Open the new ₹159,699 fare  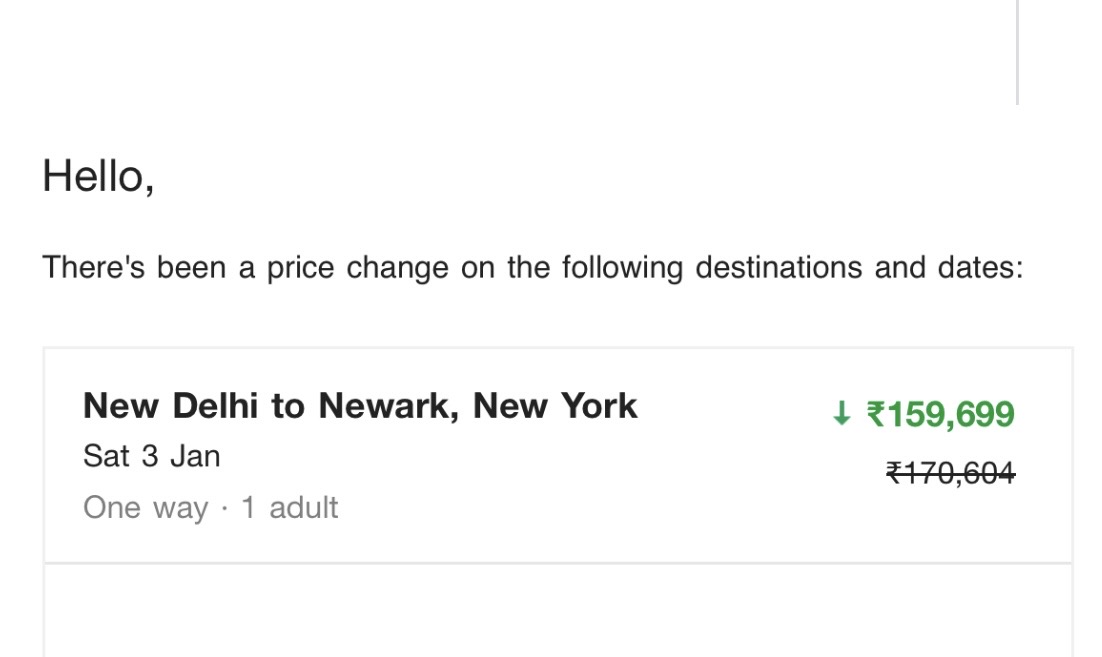[940, 414]
